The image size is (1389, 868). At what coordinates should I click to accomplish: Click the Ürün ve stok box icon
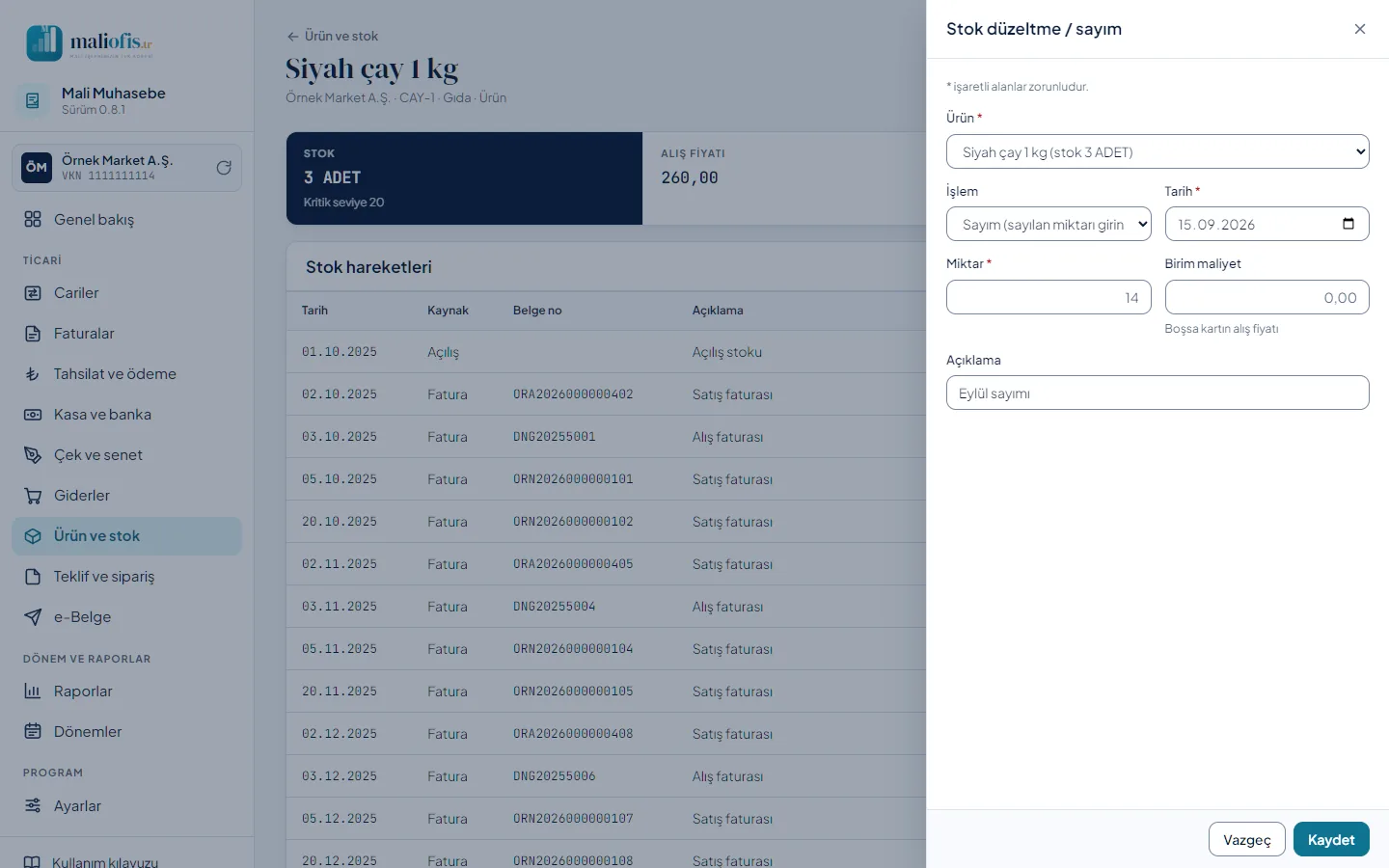(33, 536)
